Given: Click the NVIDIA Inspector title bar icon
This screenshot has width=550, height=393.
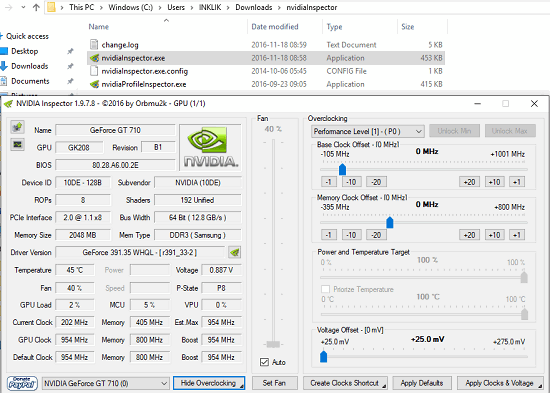Looking at the screenshot, I should pyautogui.click(x=8, y=104).
